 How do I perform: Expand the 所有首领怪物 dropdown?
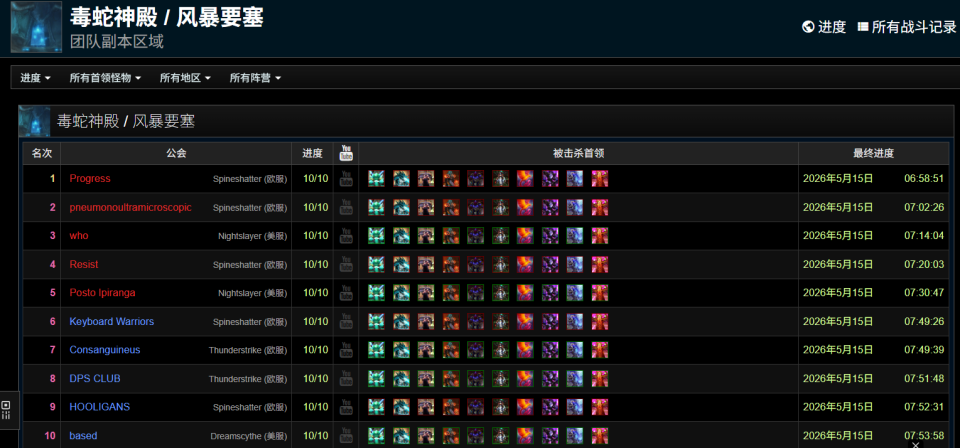(105, 78)
